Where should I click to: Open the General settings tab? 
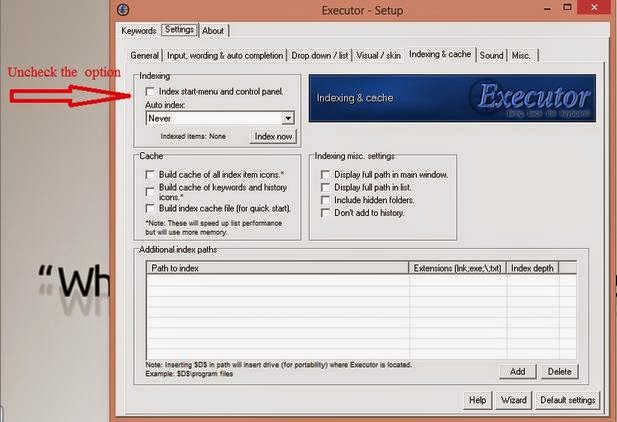(x=144, y=56)
